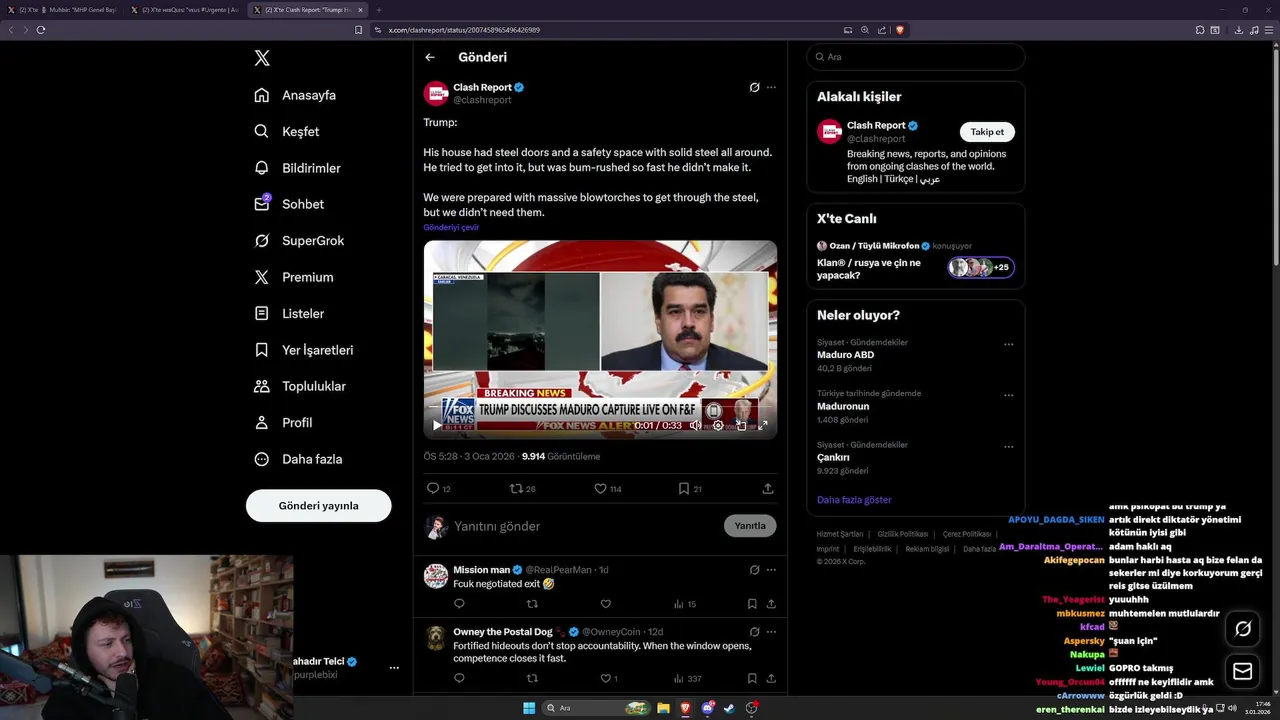Open the browser downloads icon
Viewport: 1280px width, 720px height.
pyautogui.click(x=1239, y=30)
